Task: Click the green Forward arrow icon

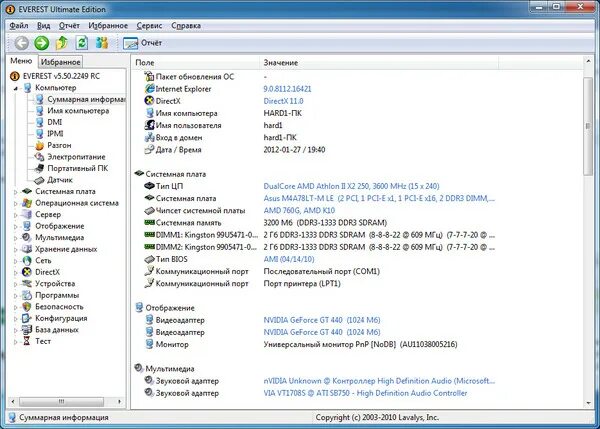Action: (41, 43)
